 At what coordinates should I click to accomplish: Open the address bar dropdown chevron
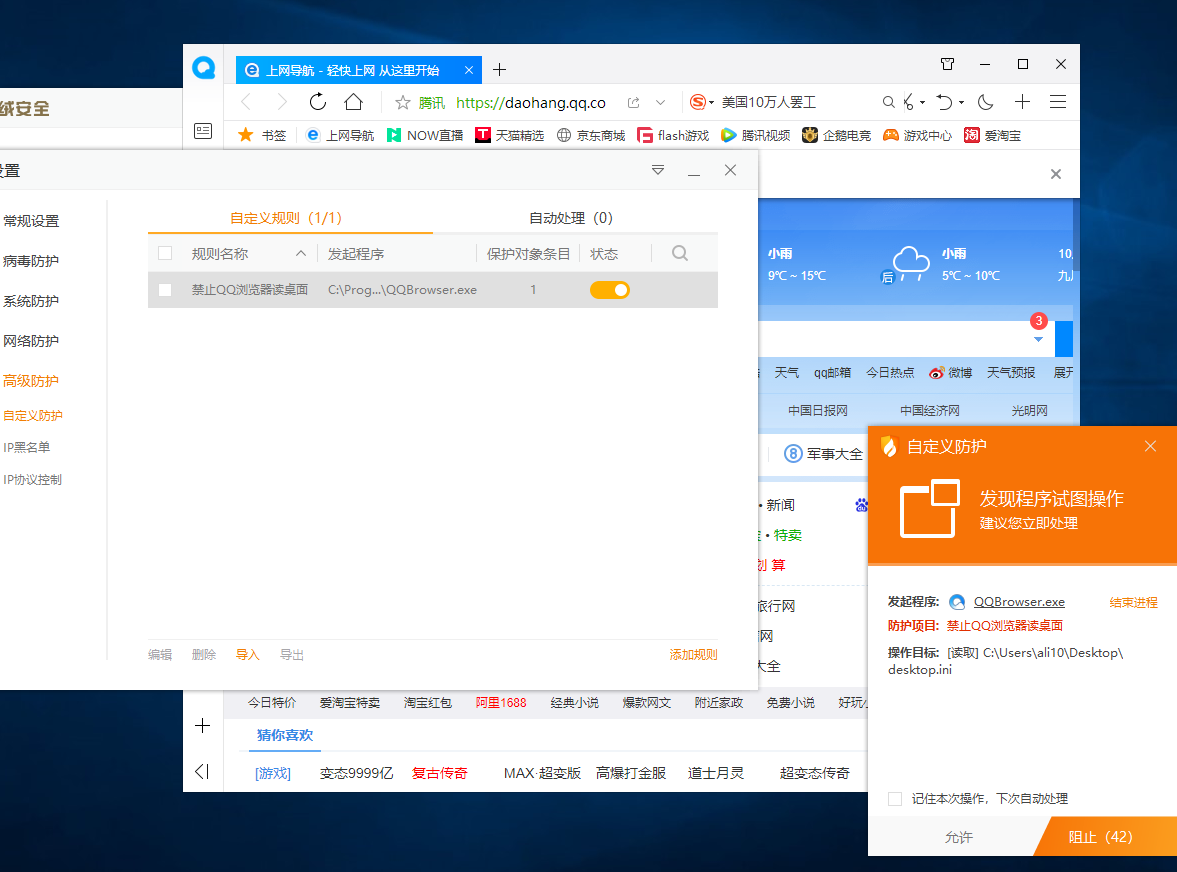click(661, 103)
